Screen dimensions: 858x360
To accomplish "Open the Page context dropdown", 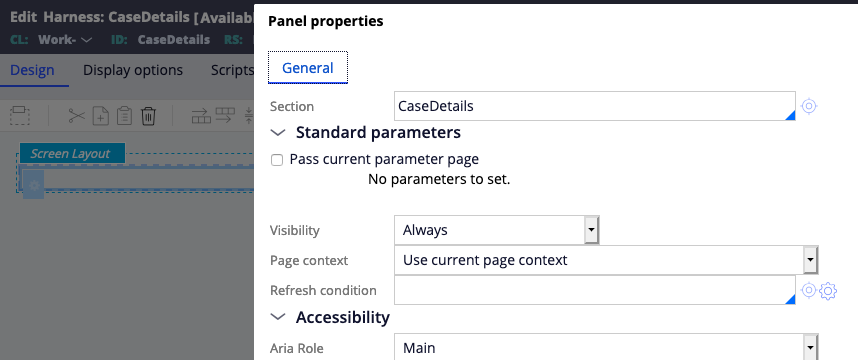I will tap(606, 260).
